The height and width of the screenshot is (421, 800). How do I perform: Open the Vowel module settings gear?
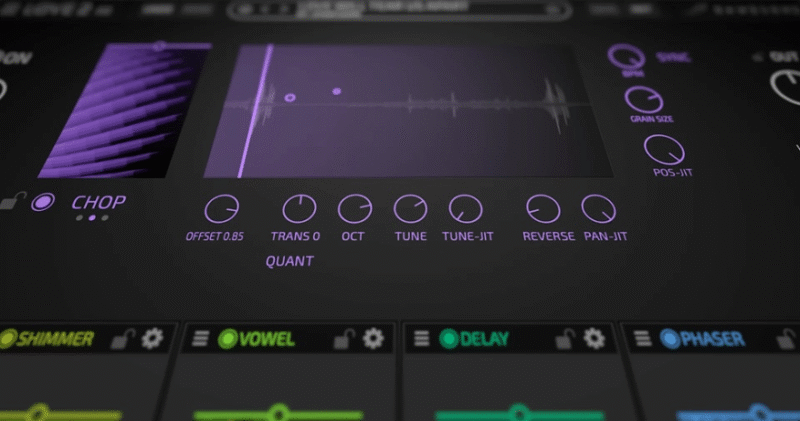373,338
